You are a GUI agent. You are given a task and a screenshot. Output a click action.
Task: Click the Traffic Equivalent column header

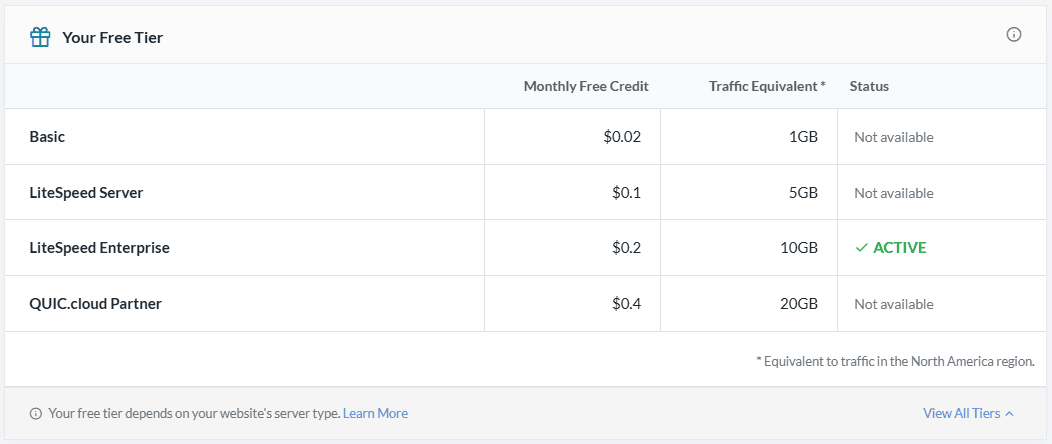click(x=767, y=87)
